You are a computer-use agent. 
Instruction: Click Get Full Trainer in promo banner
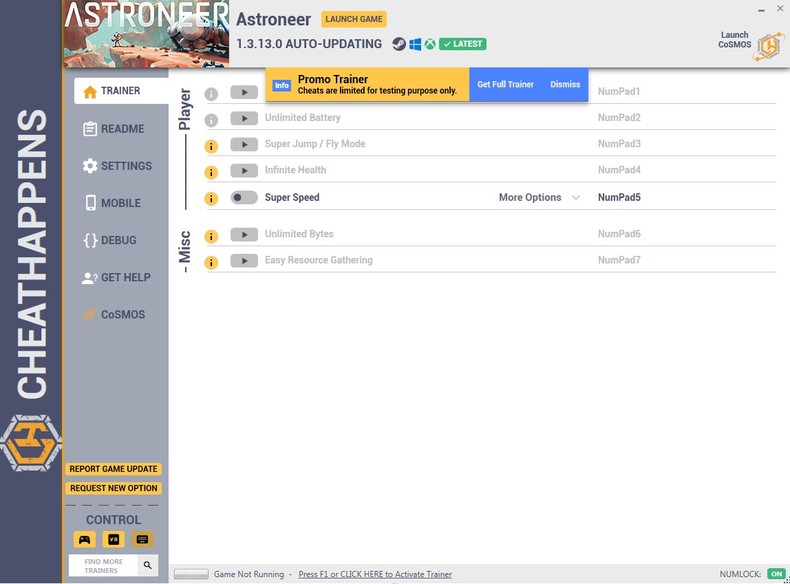pyautogui.click(x=505, y=85)
